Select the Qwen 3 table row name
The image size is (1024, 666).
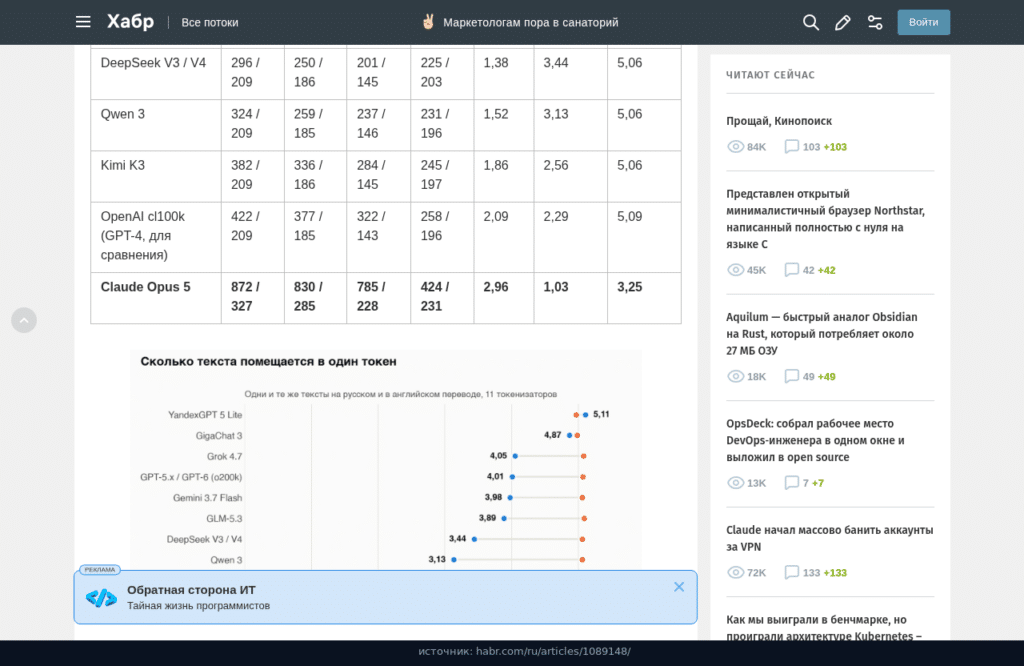click(x=123, y=114)
